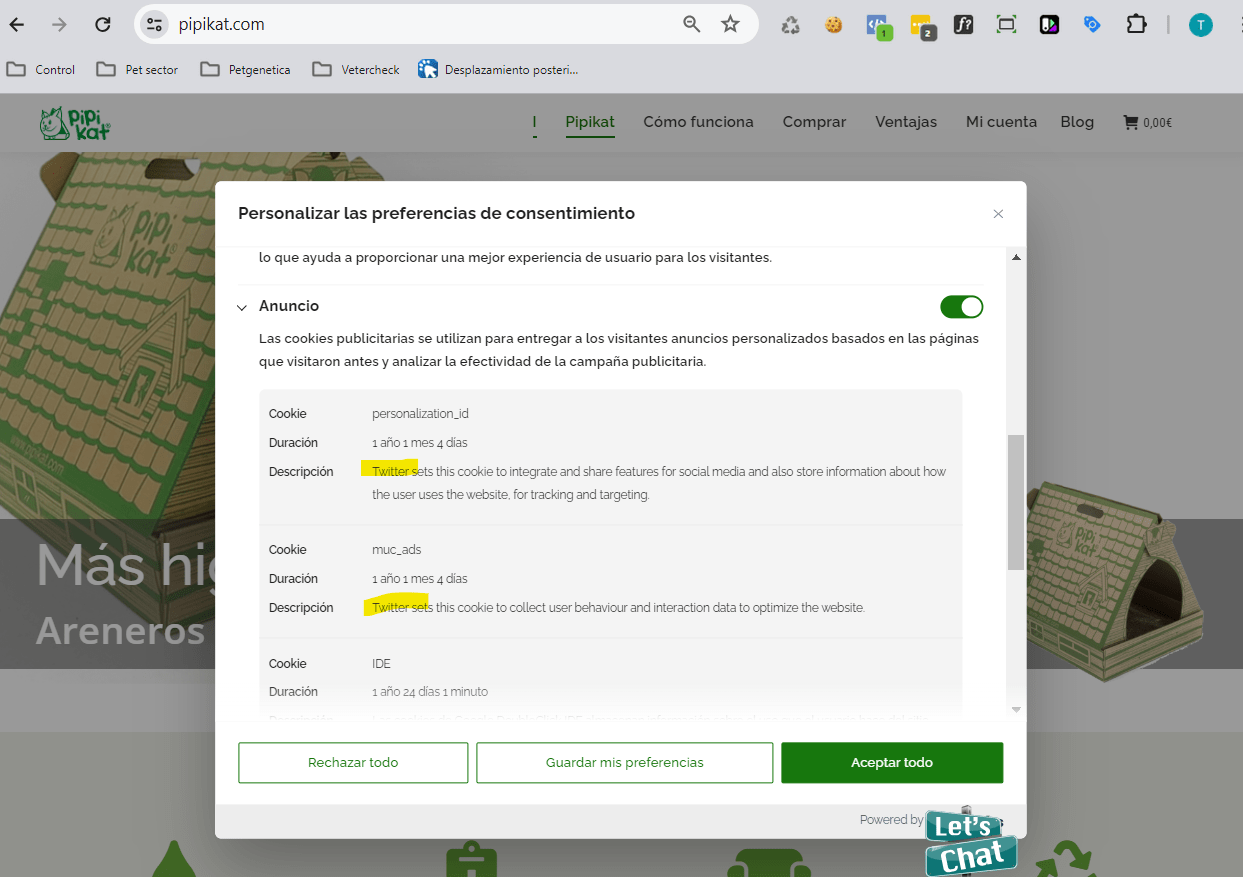Open the Chrome profile avatar T
This screenshot has height=877, width=1243.
1200,25
